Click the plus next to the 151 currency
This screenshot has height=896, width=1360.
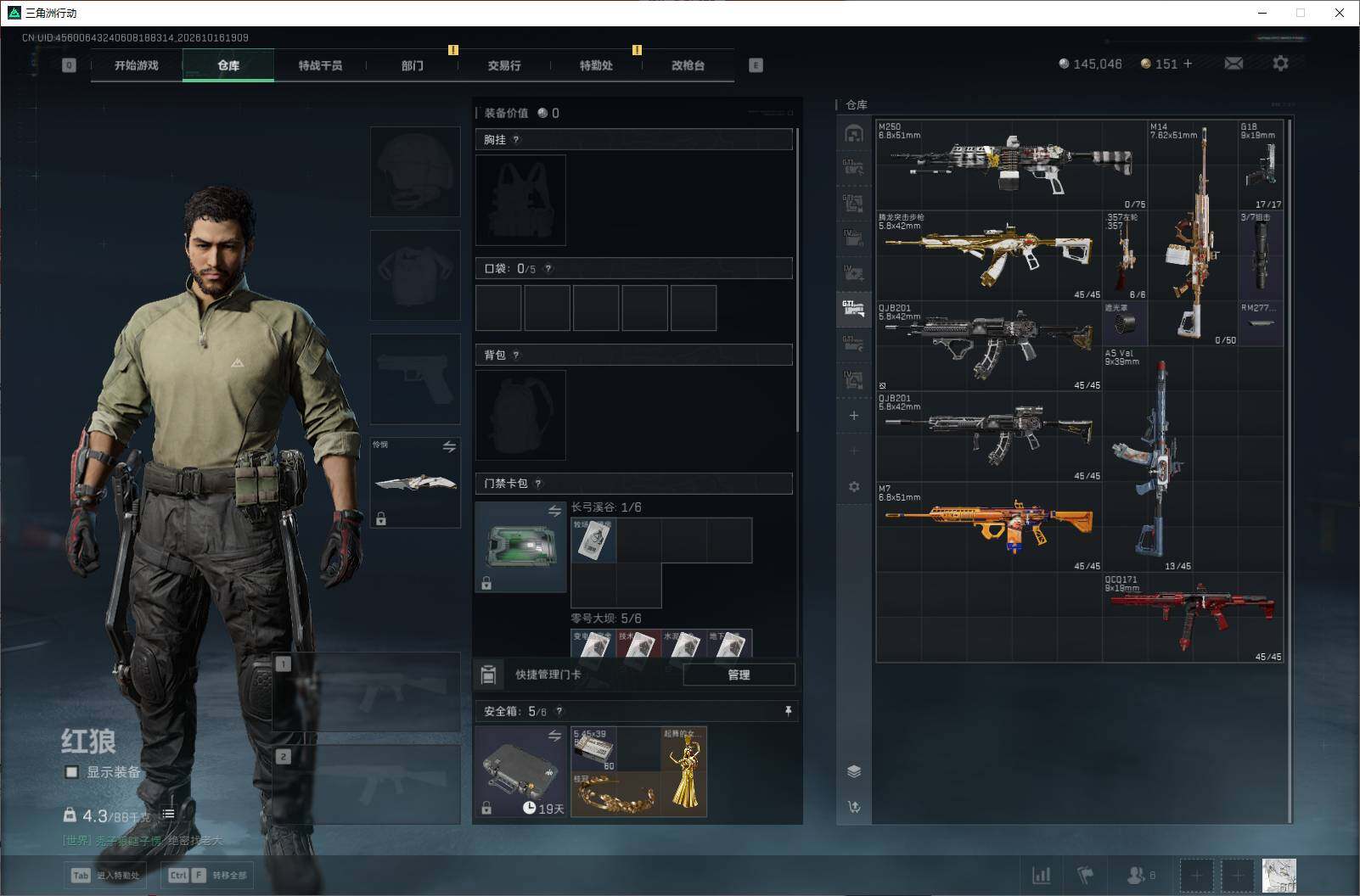(x=1188, y=64)
